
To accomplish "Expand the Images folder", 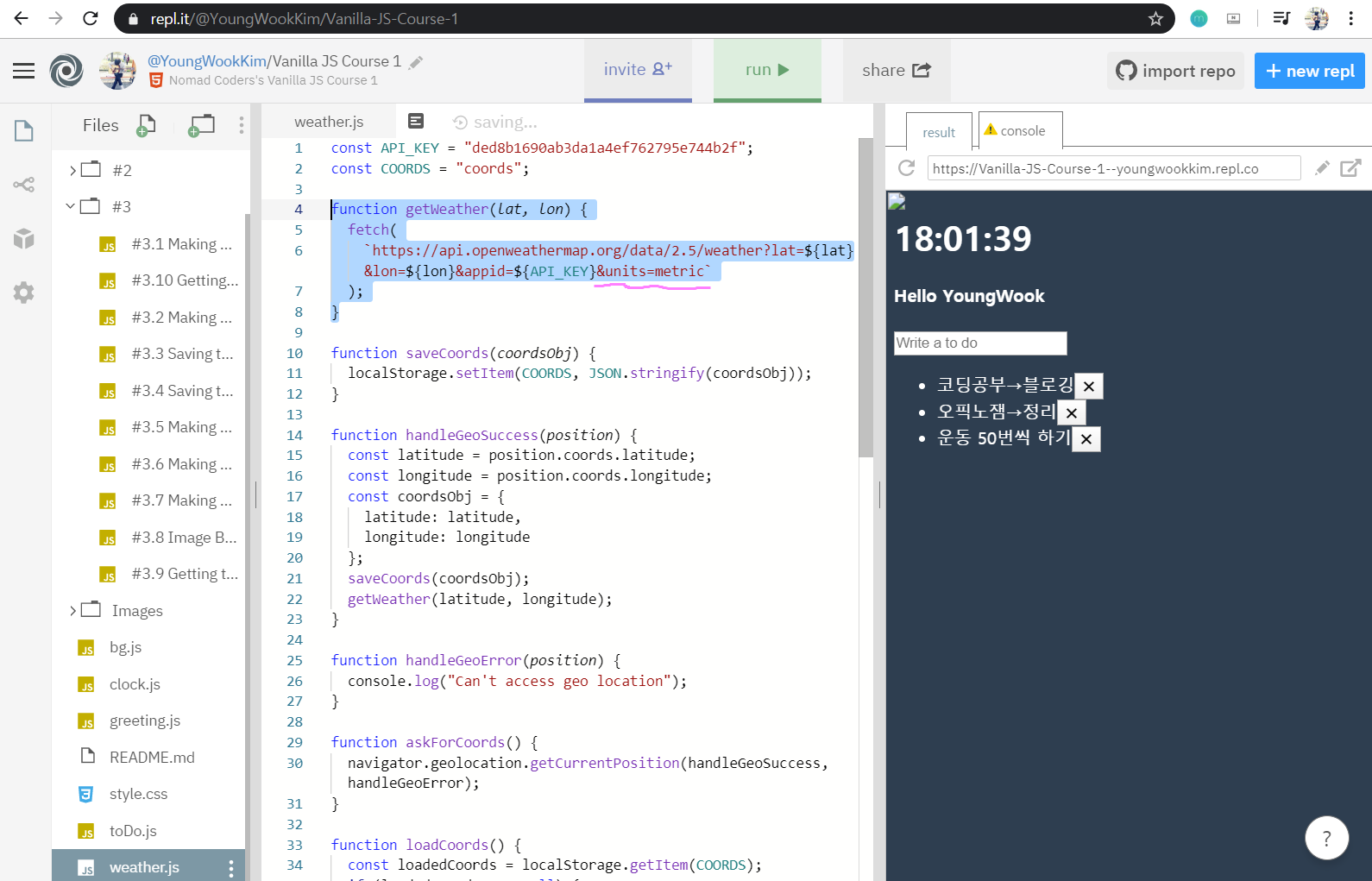I will tap(73, 611).
